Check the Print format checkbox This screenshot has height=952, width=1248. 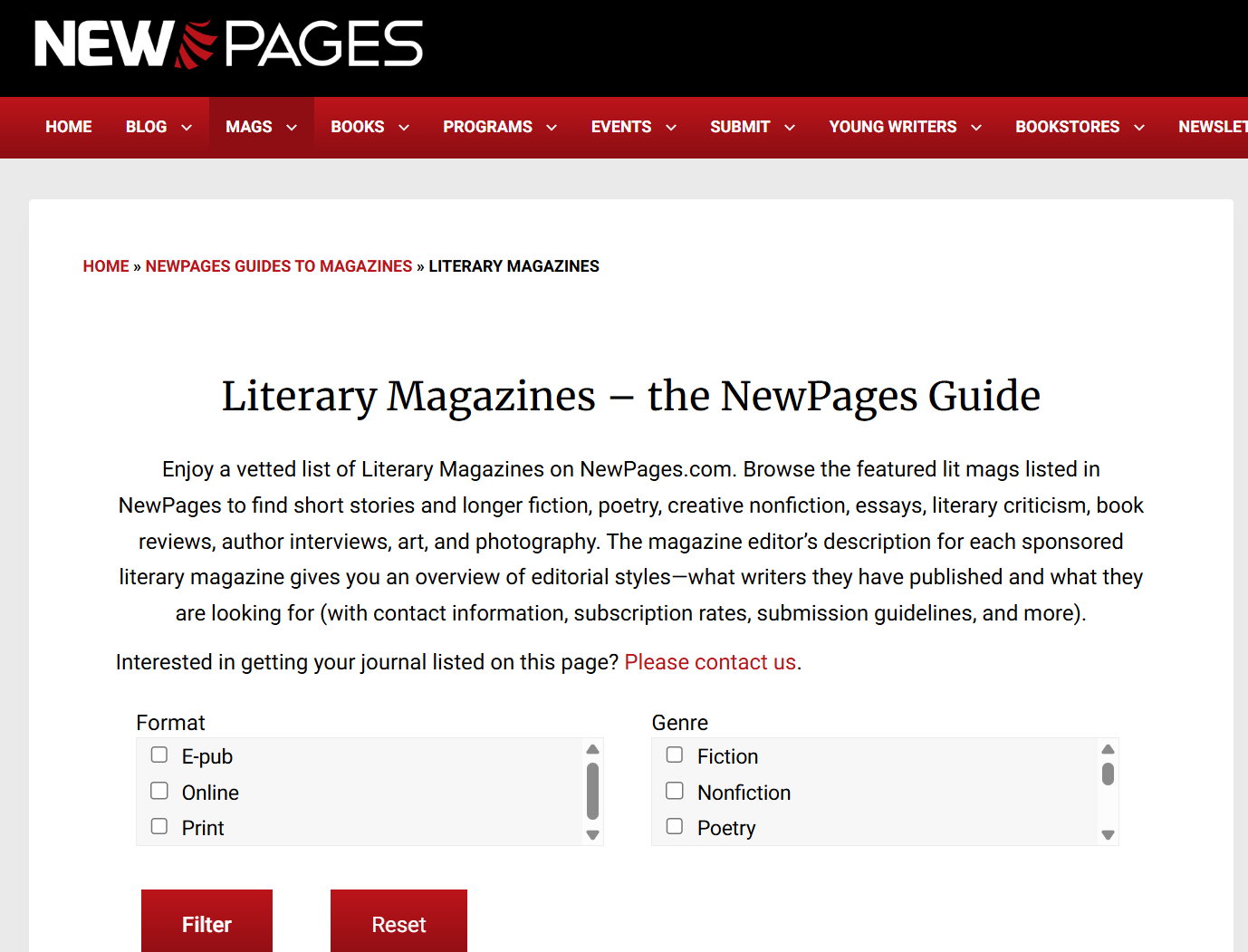[x=159, y=826]
